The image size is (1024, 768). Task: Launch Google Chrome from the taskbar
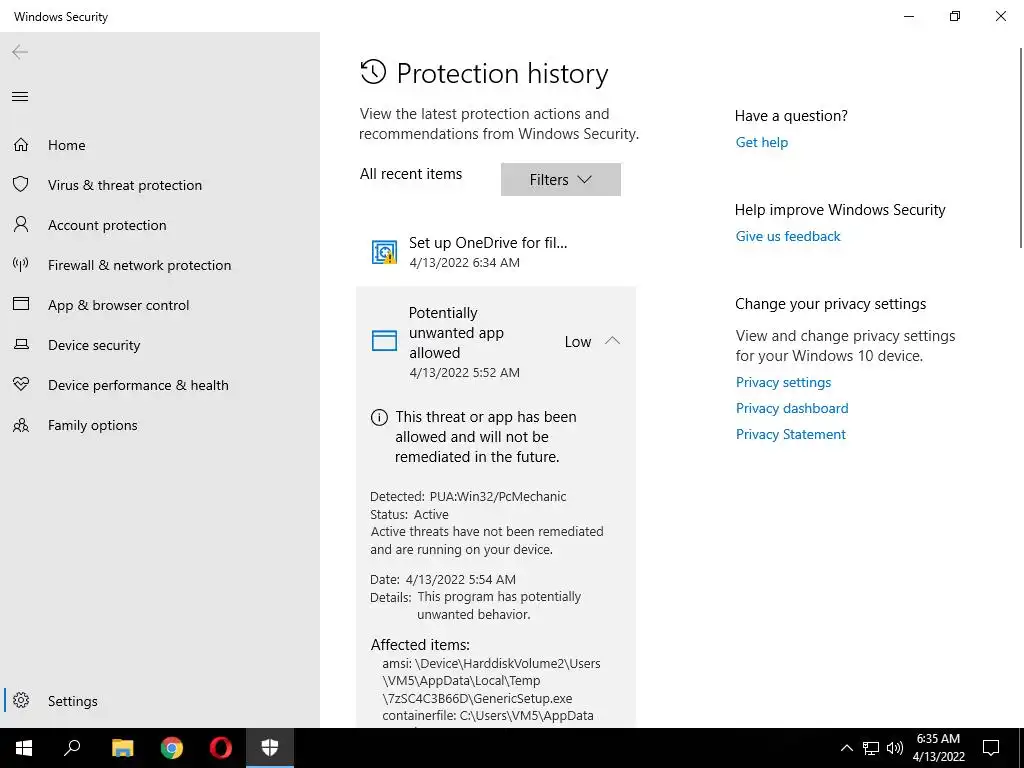pyautogui.click(x=172, y=748)
